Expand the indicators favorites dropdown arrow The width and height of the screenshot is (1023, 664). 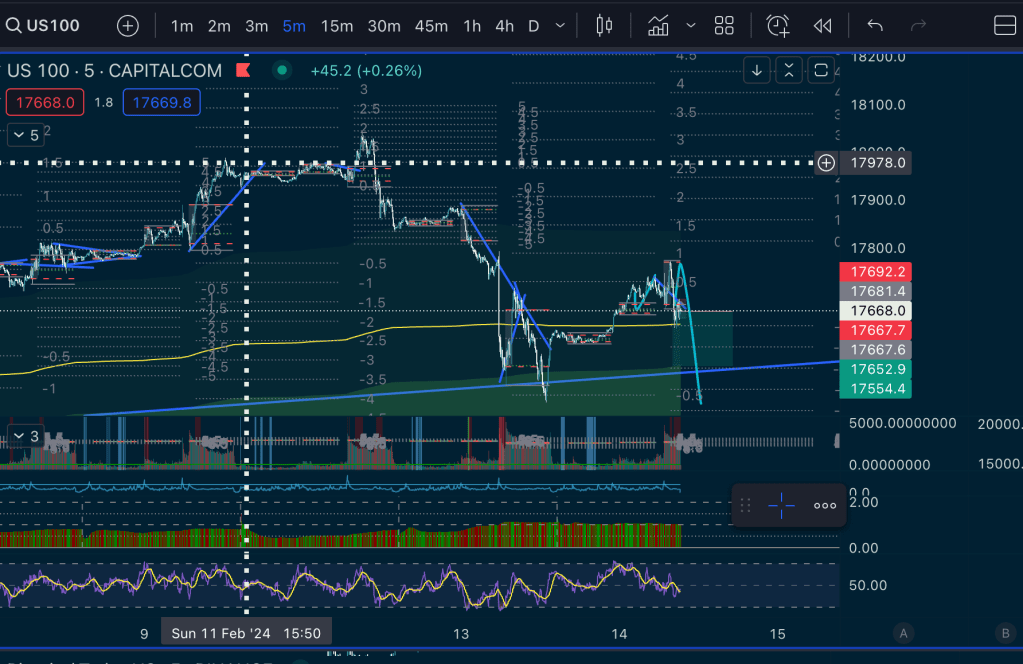pyautogui.click(x=691, y=26)
